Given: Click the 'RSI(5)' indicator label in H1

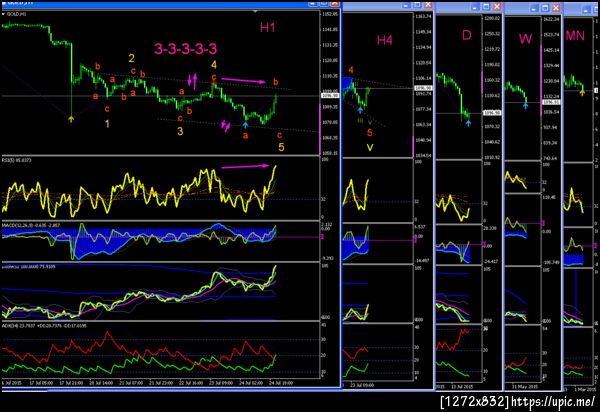Looking at the screenshot, I should (7, 160).
